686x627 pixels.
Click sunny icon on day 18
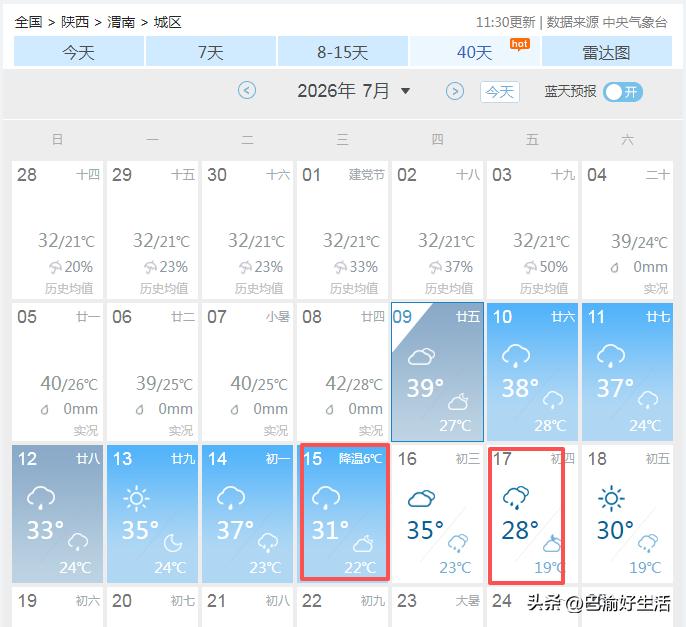click(611, 498)
